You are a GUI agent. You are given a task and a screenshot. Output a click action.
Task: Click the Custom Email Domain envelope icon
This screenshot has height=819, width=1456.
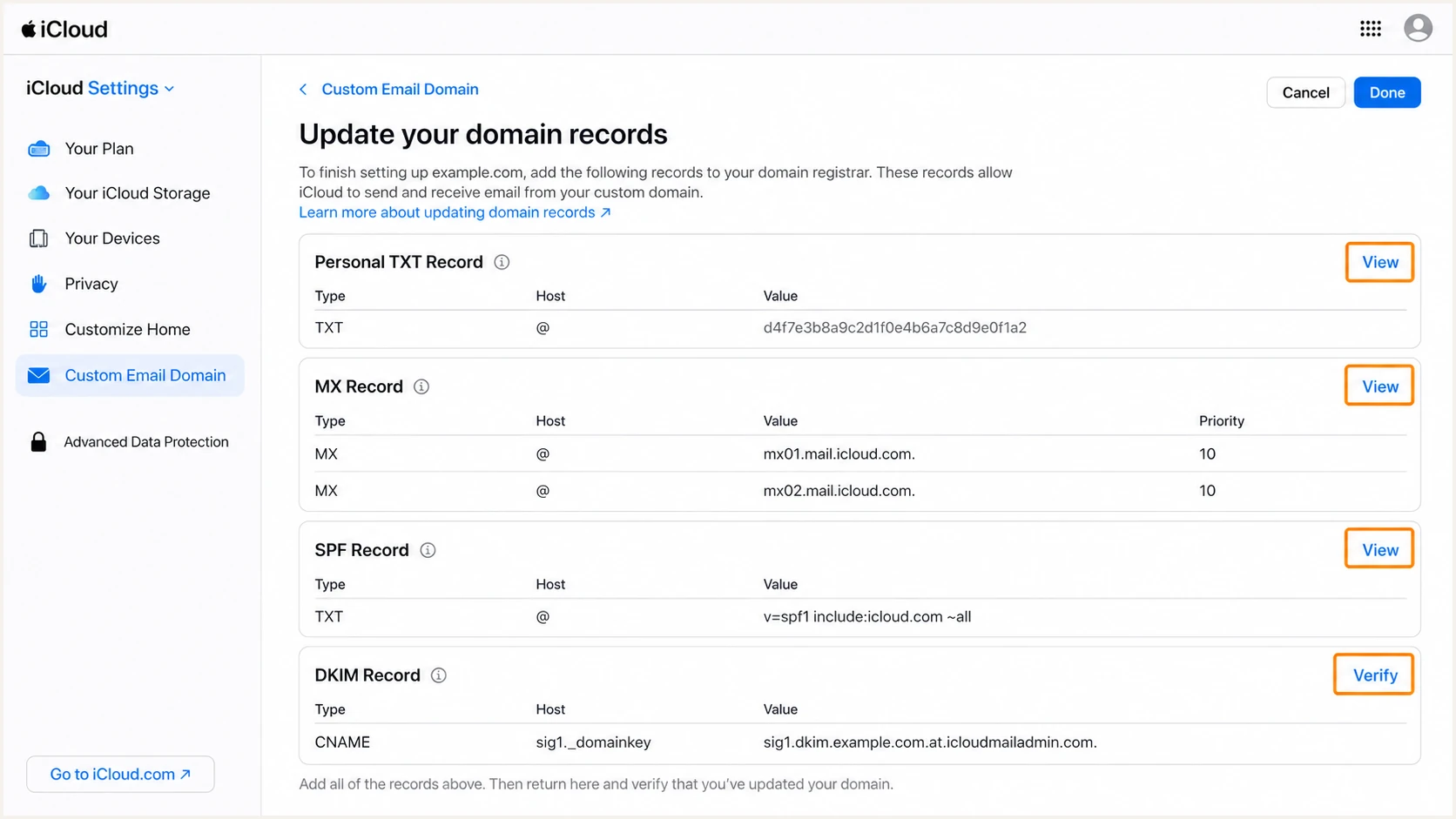[39, 375]
